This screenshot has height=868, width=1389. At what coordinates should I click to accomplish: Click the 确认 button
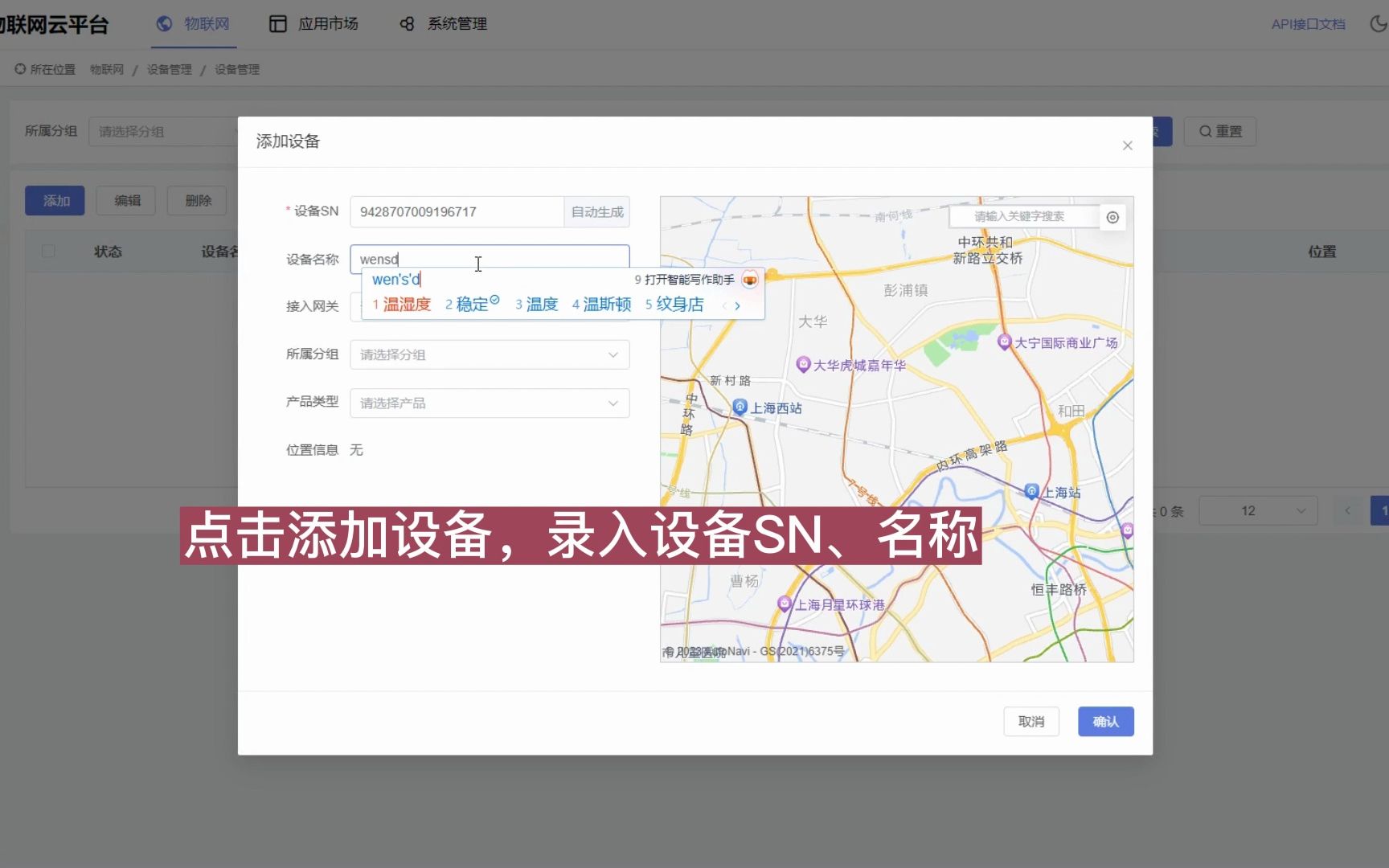tap(1105, 722)
